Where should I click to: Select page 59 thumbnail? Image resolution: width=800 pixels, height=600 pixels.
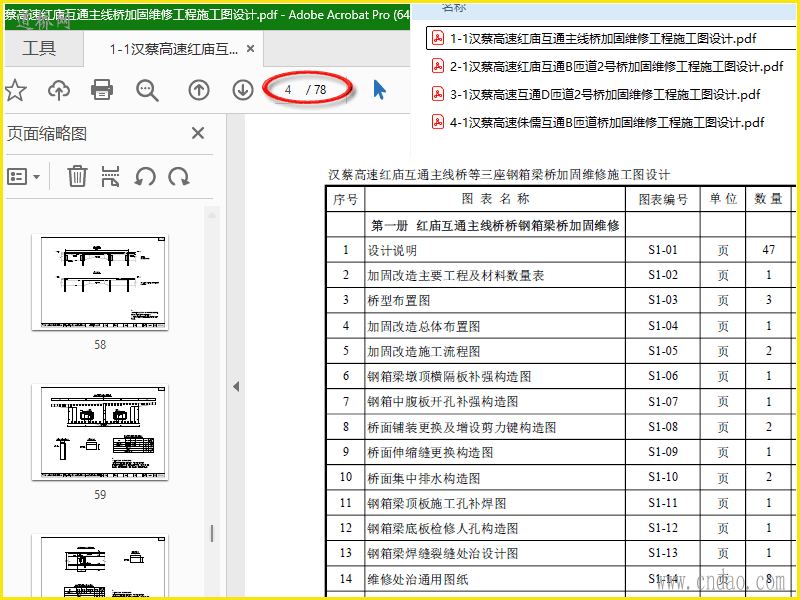pyautogui.click(x=100, y=432)
